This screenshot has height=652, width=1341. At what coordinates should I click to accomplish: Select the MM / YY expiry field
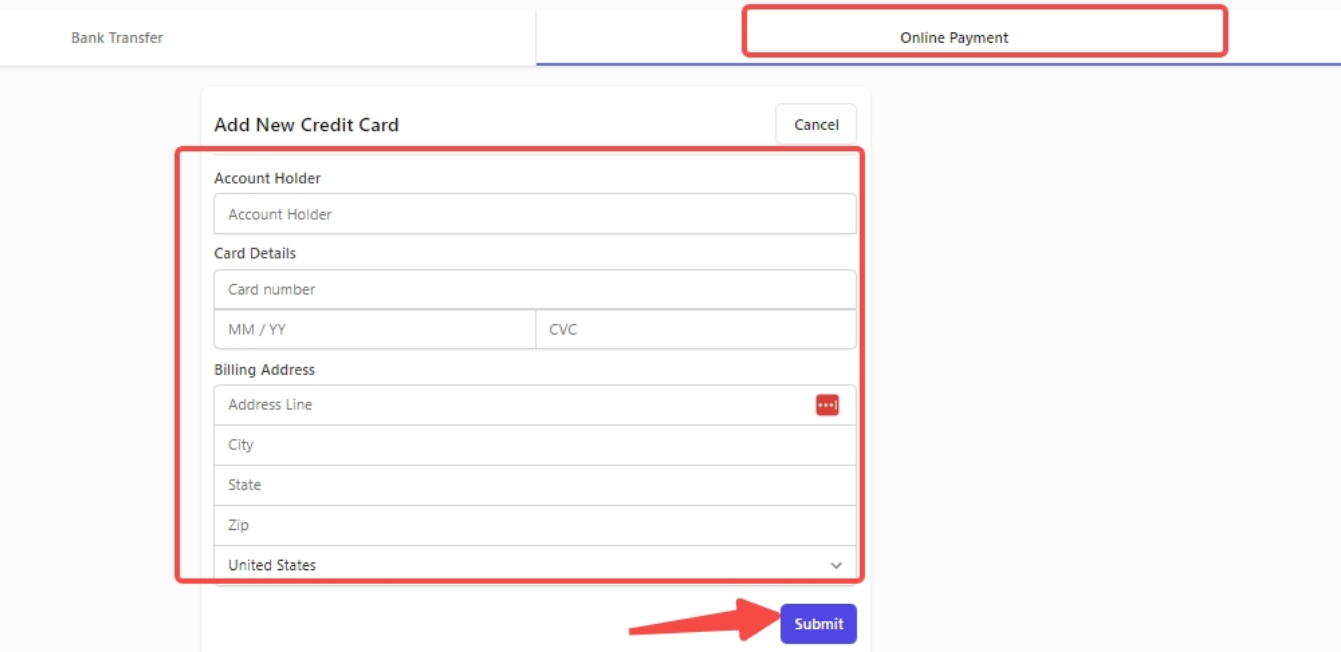click(x=375, y=329)
